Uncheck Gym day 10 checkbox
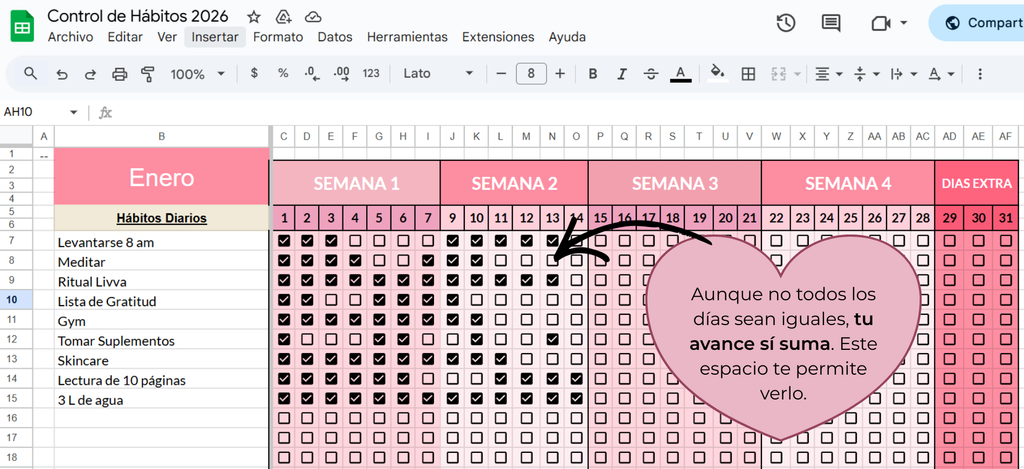The height and width of the screenshot is (469, 1024). 476,319
